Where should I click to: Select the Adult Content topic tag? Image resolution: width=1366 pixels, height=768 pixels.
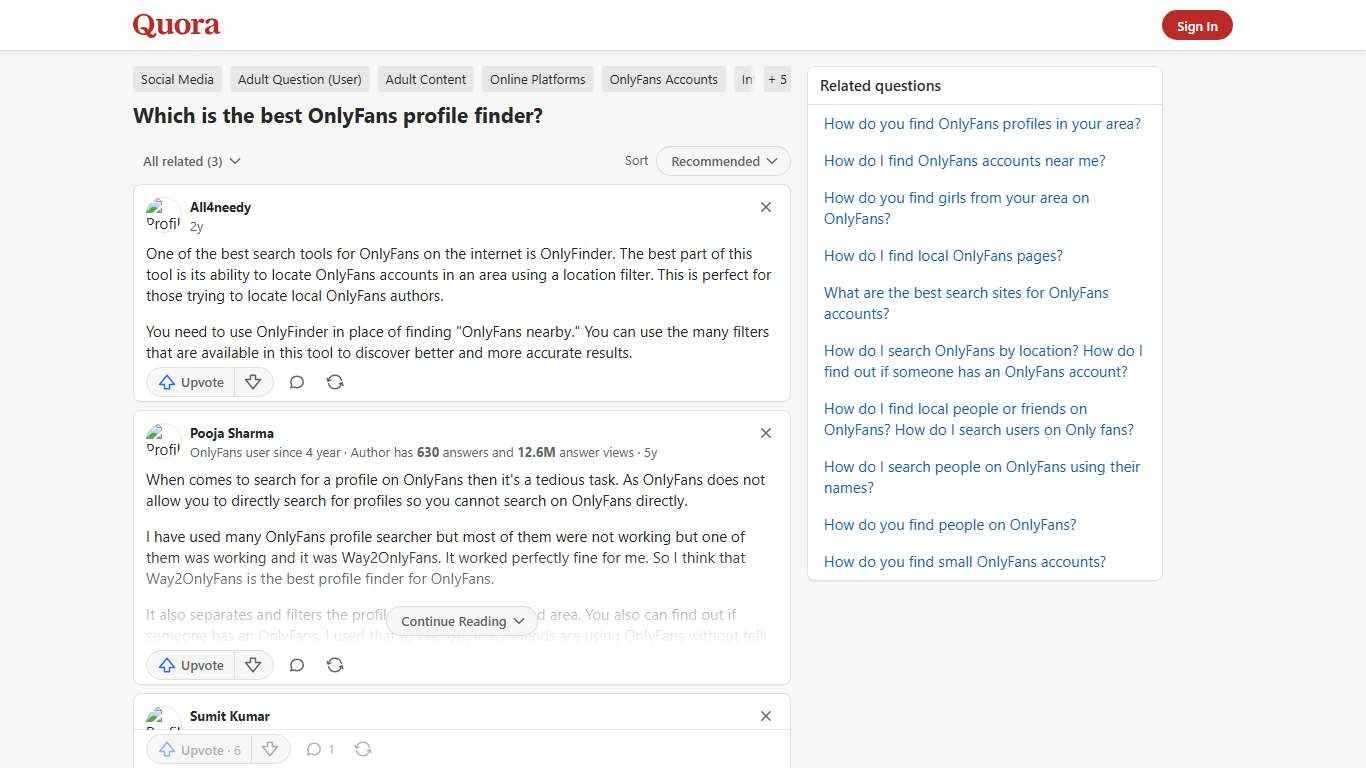(425, 79)
